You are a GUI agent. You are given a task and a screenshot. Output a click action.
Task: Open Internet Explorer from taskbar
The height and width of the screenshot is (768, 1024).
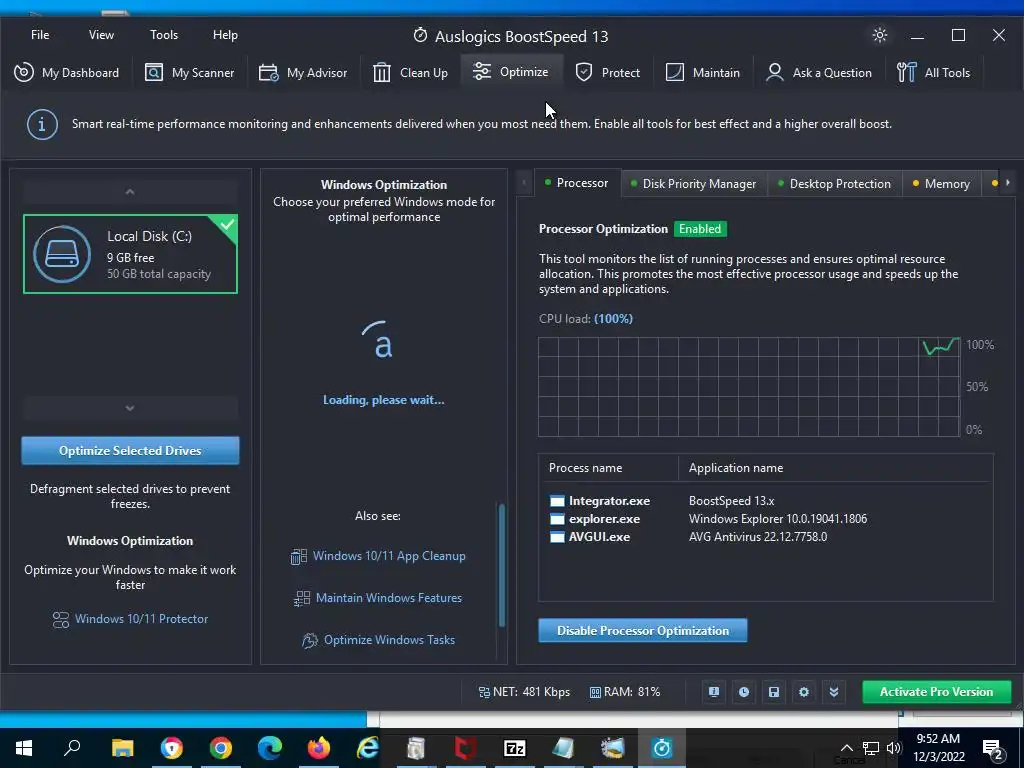click(368, 748)
